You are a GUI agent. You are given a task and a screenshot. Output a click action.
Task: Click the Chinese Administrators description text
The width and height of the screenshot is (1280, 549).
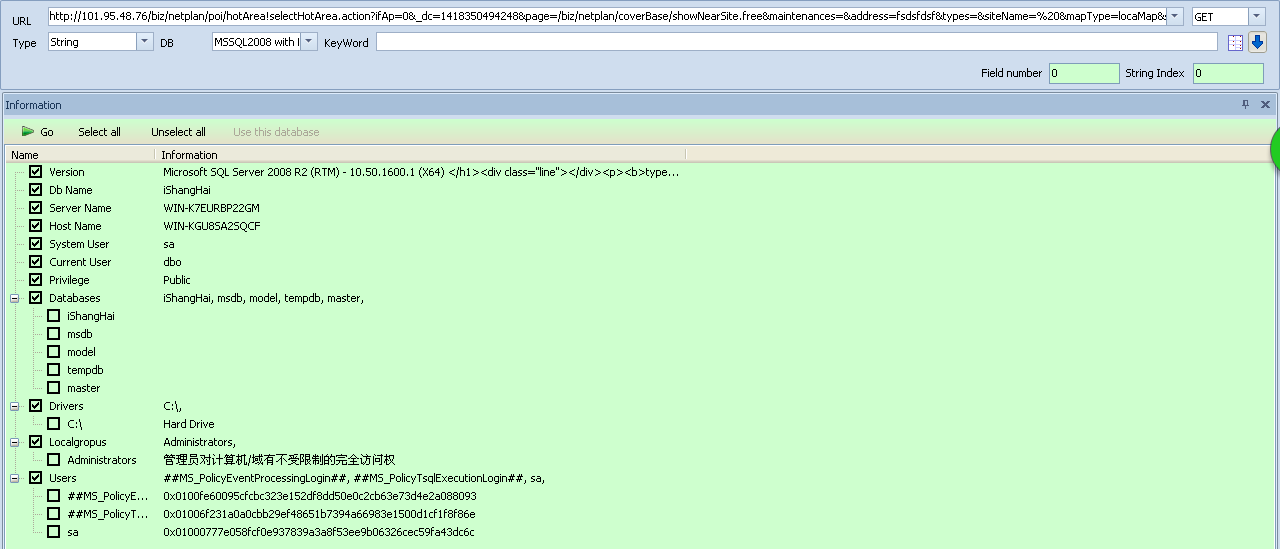[279, 460]
